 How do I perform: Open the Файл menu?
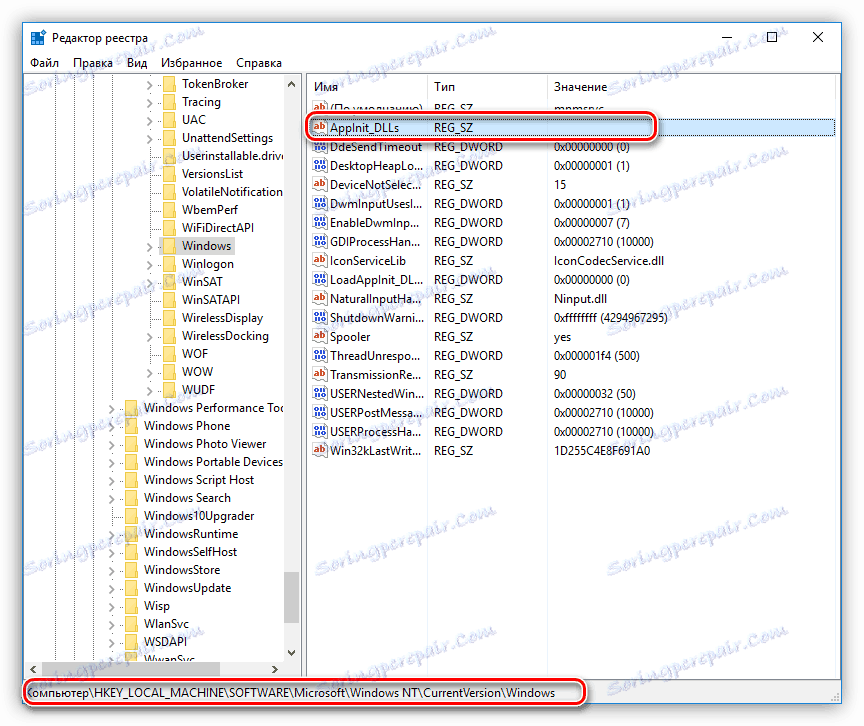tap(44, 63)
